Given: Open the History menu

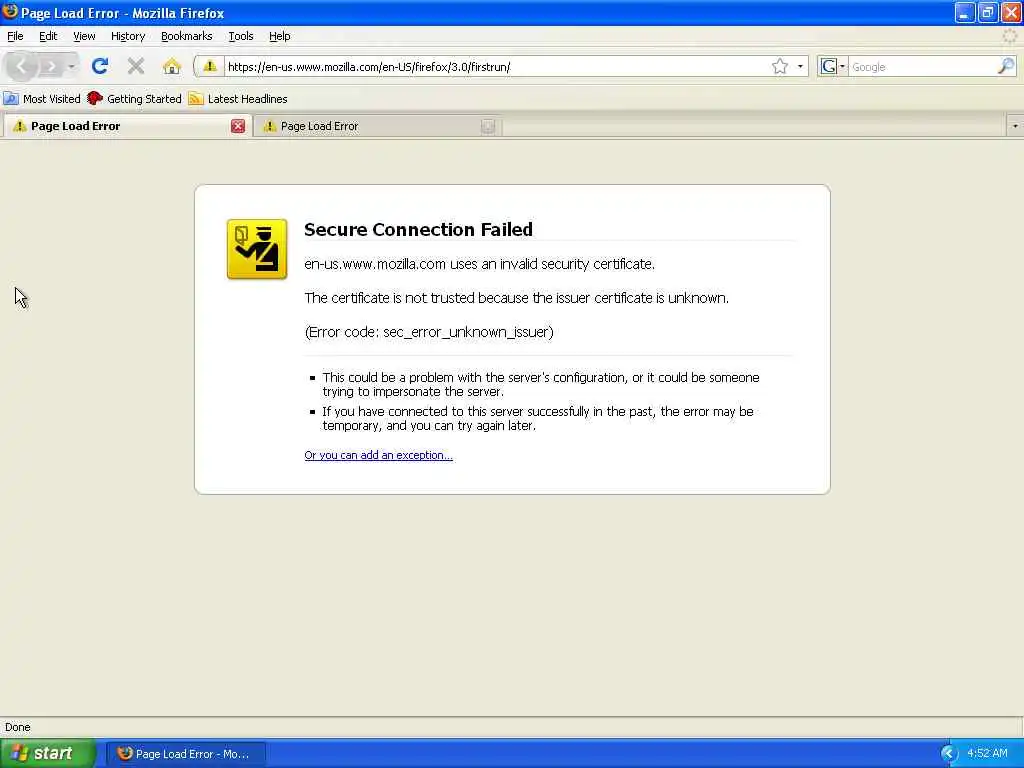Looking at the screenshot, I should point(128,36).
